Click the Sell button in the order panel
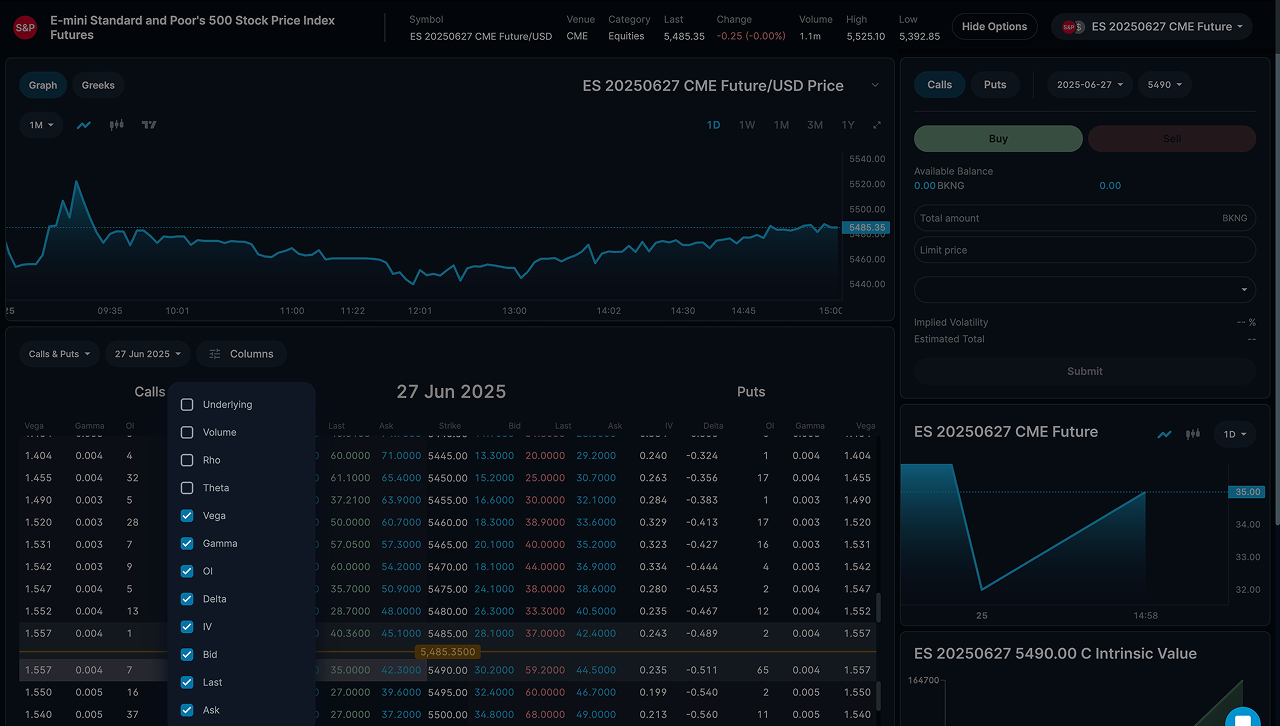The width and height of the screenshot is (1280, 726). [1171, 138]
